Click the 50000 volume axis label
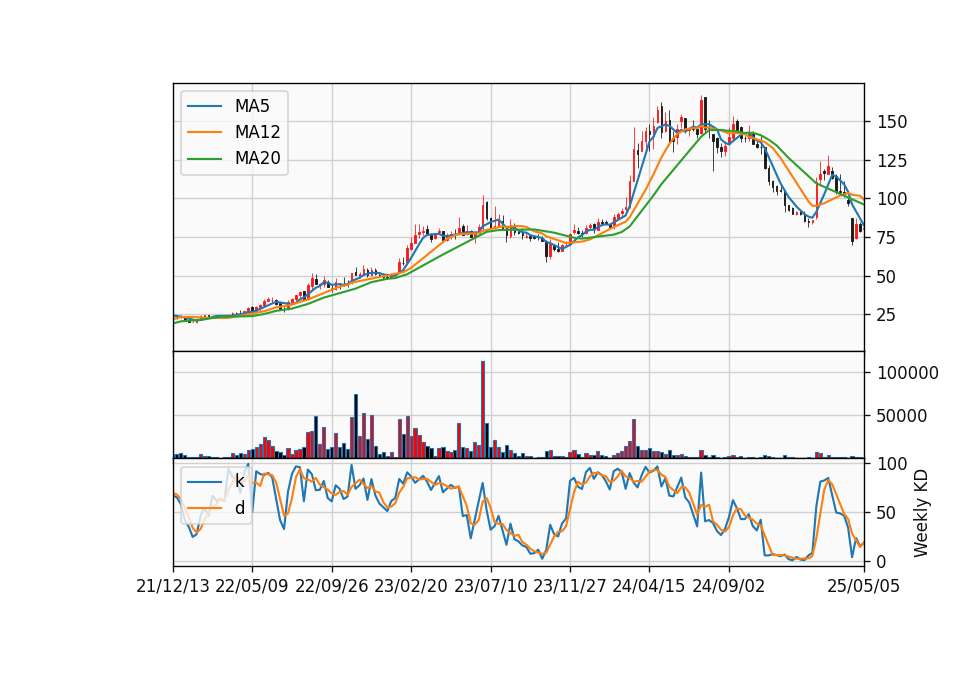The width and height of the screenshot is (960, 690). (902, 416)
